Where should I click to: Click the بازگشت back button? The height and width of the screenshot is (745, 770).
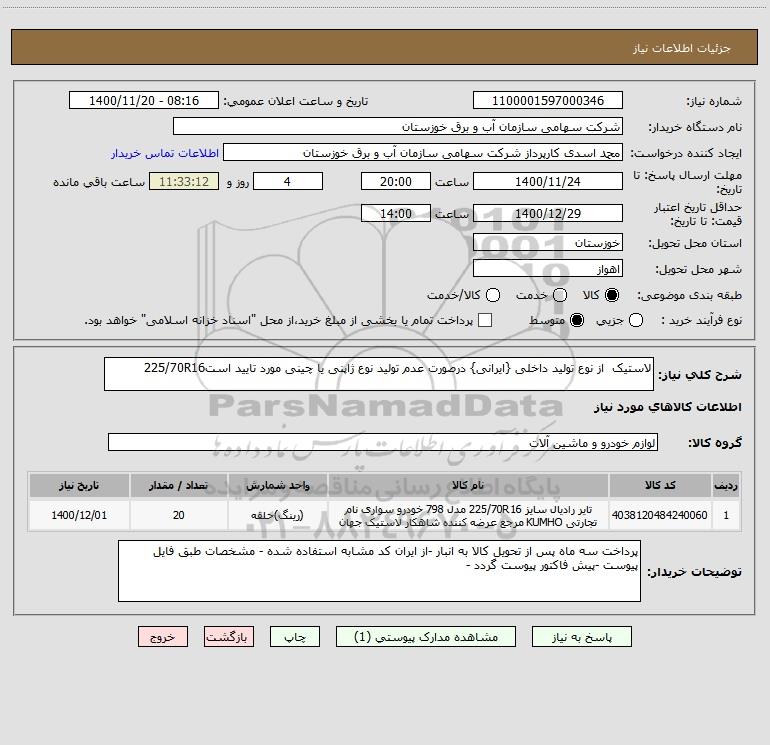coord(229,637)
